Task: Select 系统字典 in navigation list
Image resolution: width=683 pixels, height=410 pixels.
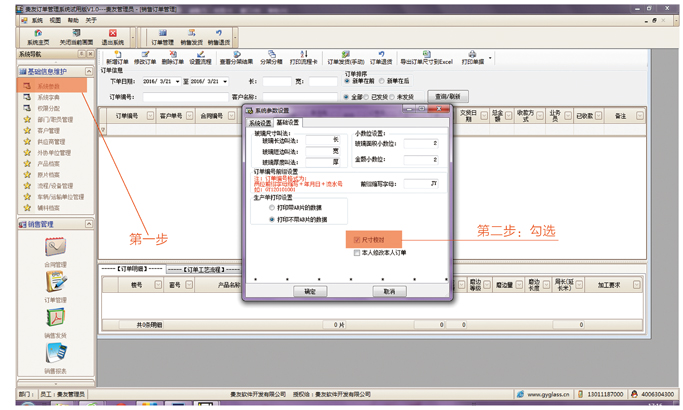Action: [48, 98]
